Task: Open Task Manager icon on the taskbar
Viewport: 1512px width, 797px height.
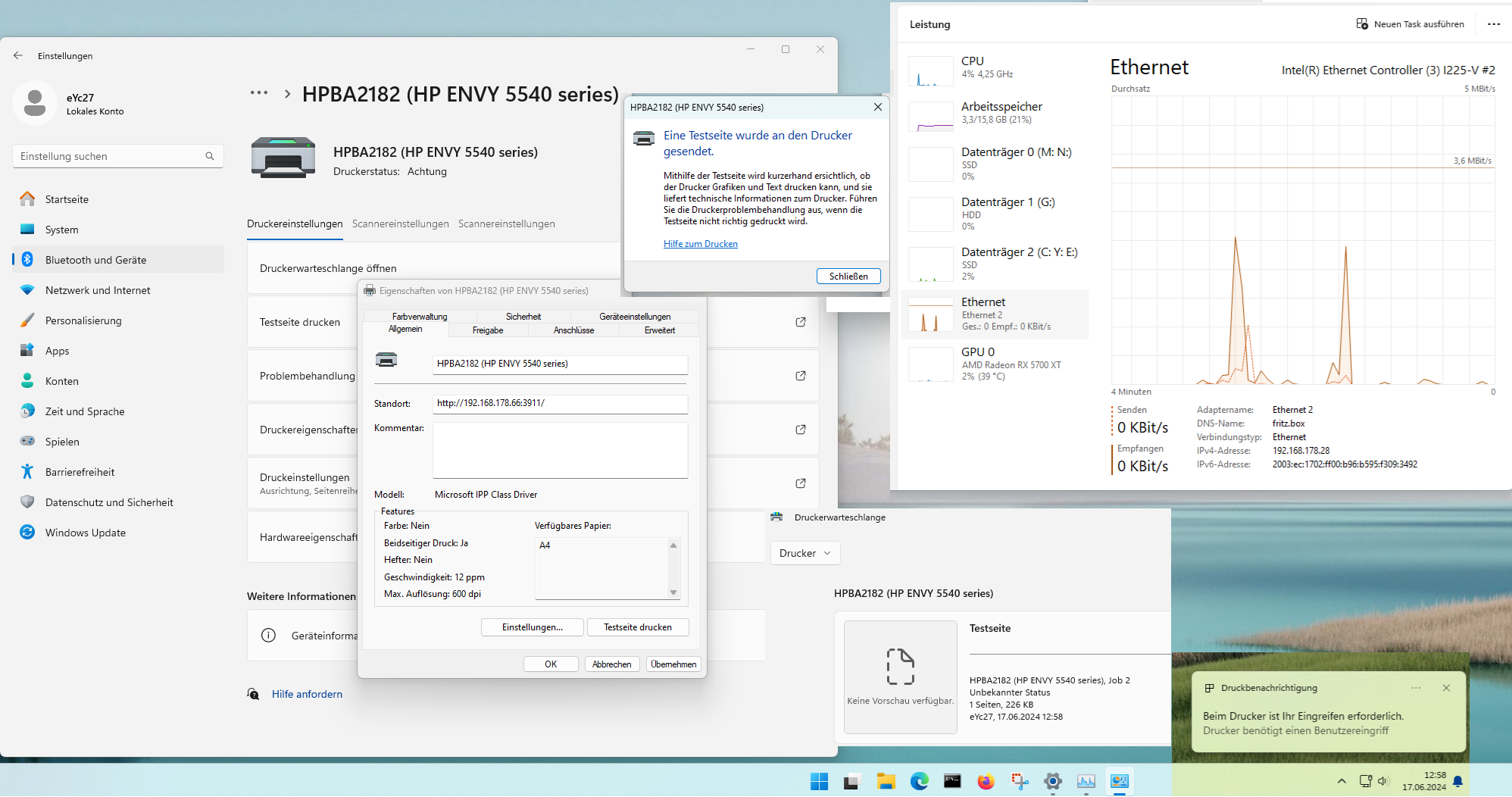Action: pyautogui.click(x=1086, y=781)
